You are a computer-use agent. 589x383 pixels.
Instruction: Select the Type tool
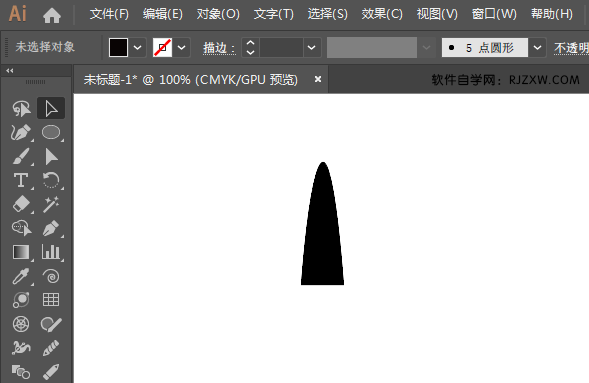pos(21,181)
